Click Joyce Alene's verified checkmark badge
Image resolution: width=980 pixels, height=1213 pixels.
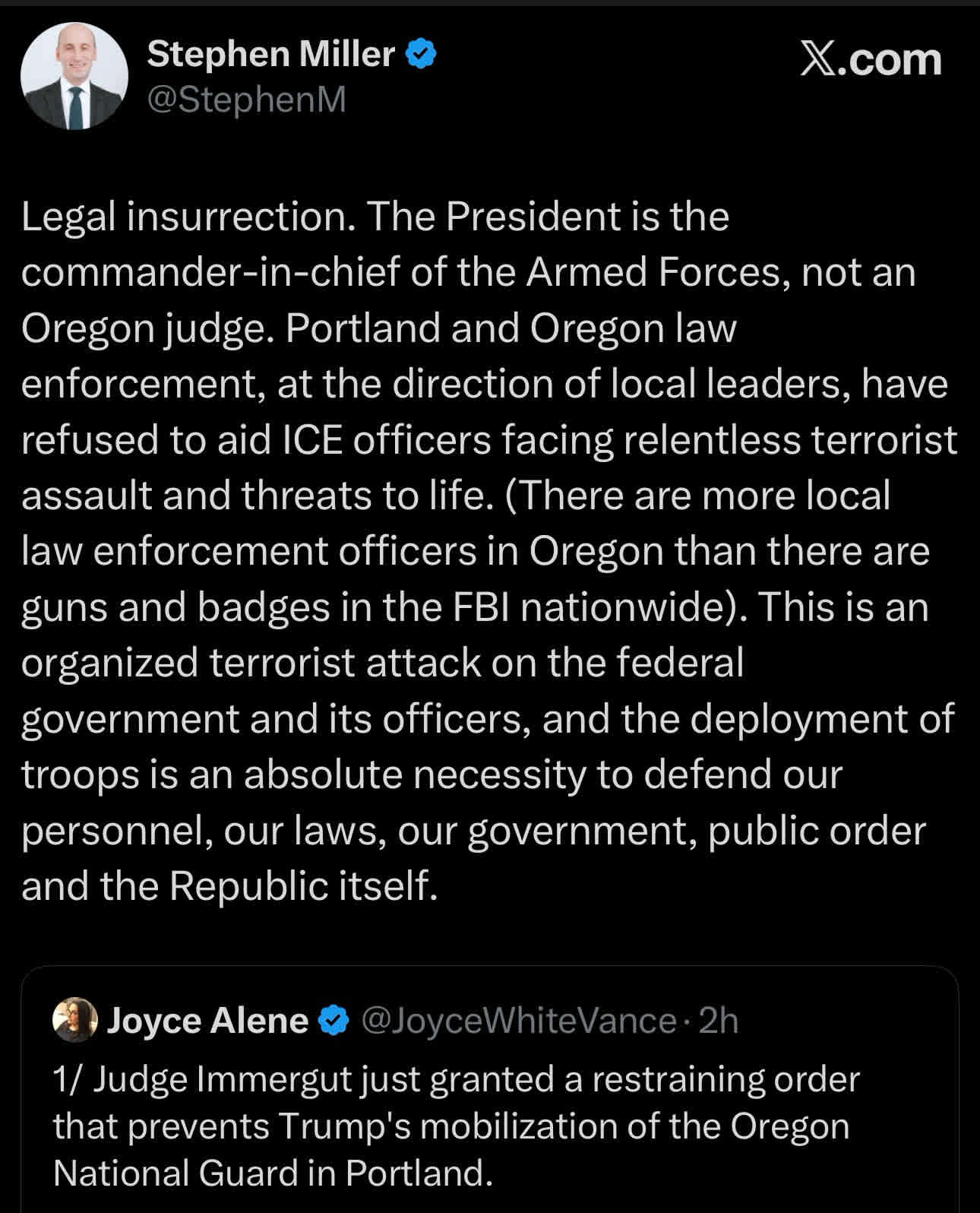pyautogui.click(x=332, y=1021)
